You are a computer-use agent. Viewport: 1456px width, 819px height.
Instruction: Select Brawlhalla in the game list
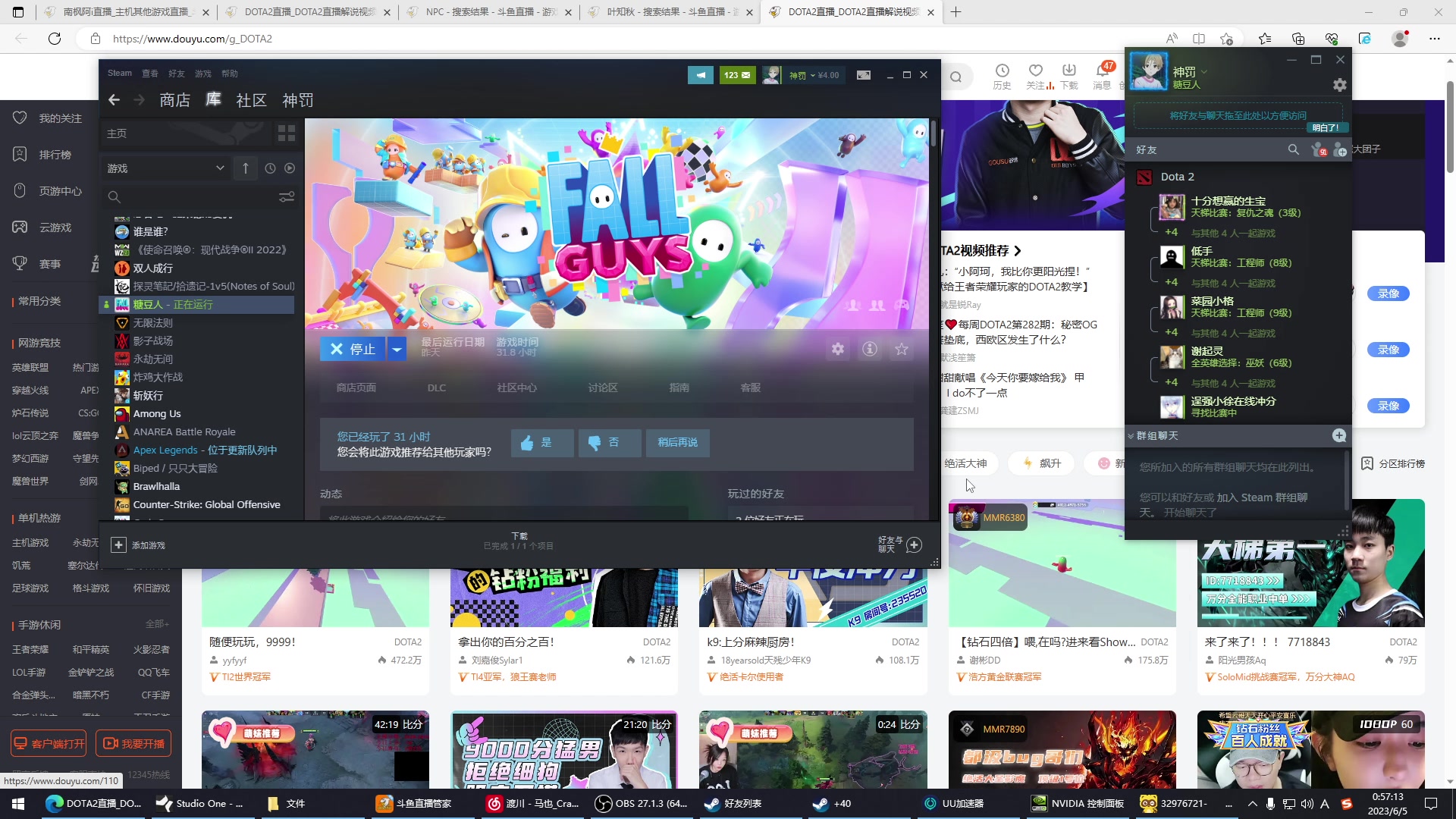click(x=156, y=487)
